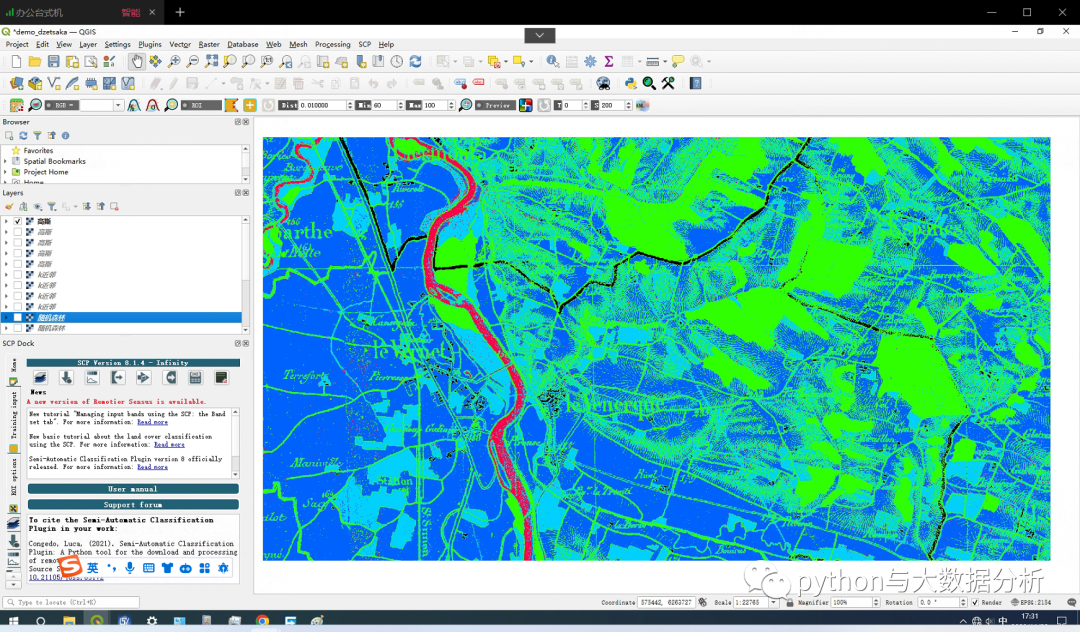Click the Browser panel refresh icon
The height and width of the screenshot is (632, 1080).
pyautogui.click(x=23, y=136)
